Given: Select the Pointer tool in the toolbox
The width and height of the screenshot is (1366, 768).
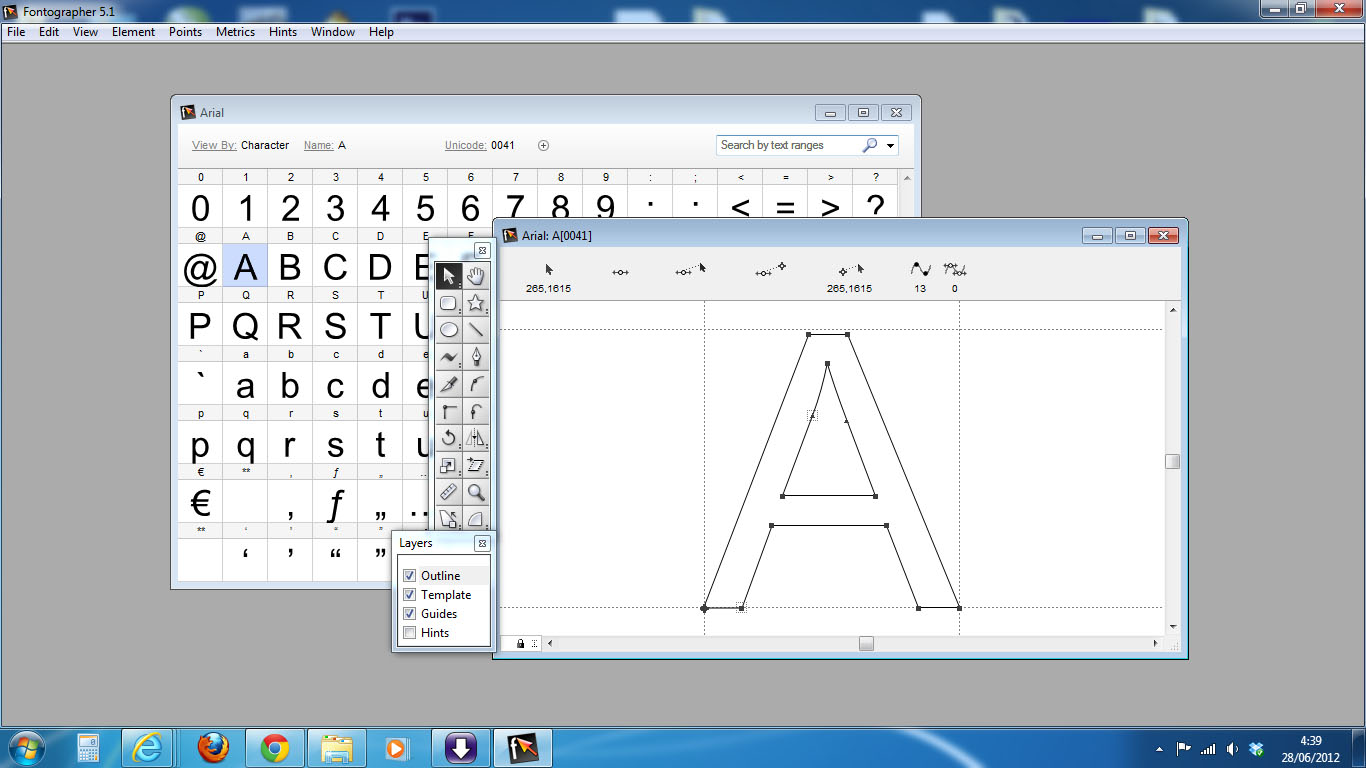Looking at the screenshot, I should [x=450, y=275].
